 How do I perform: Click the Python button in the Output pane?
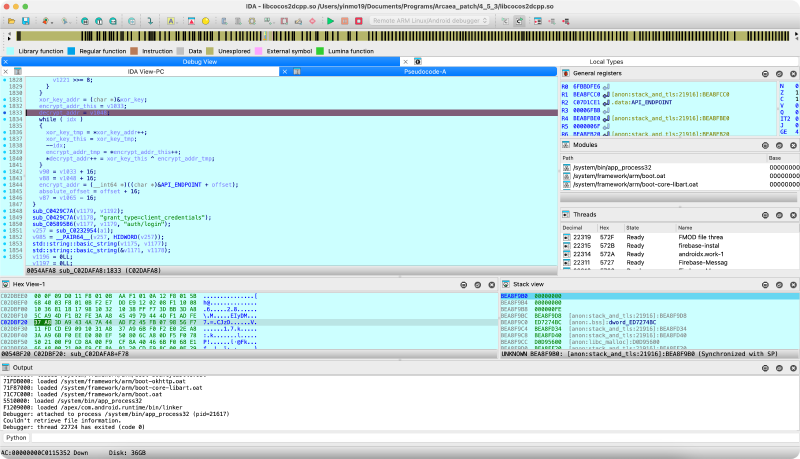point(17,437)
